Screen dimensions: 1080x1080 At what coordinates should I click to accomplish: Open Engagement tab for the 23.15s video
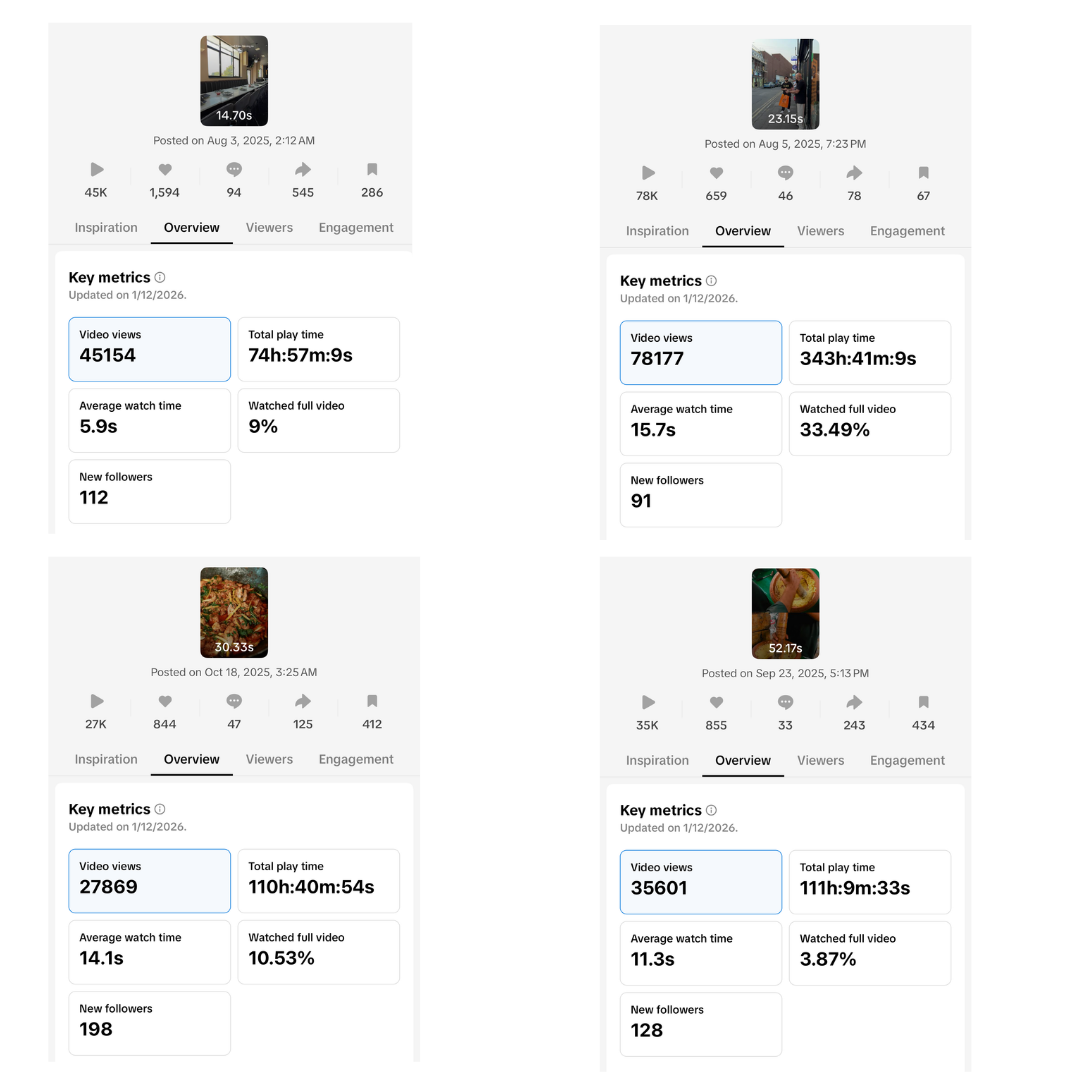coord(907,231)
